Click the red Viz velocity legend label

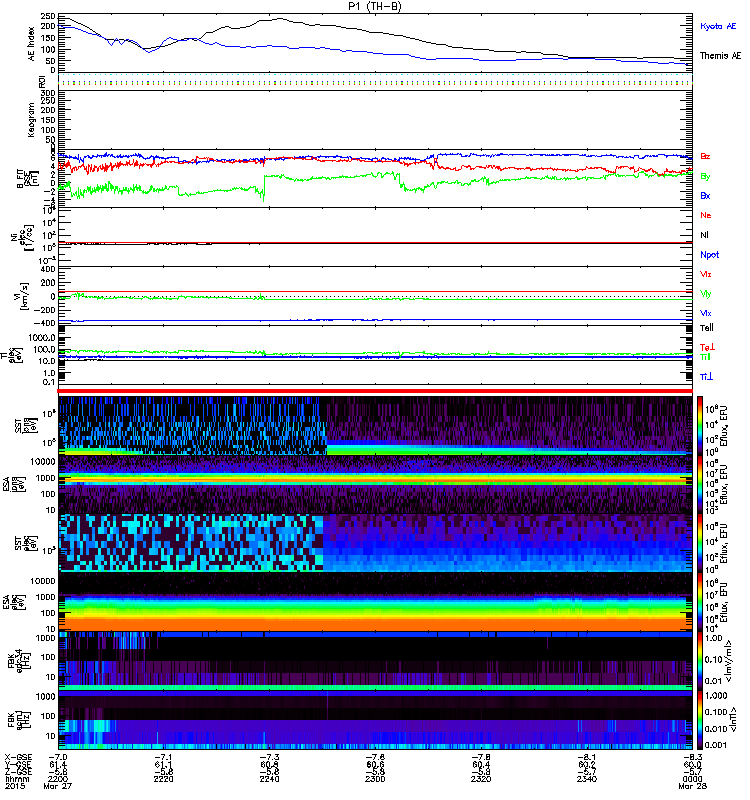coord(706,274)
